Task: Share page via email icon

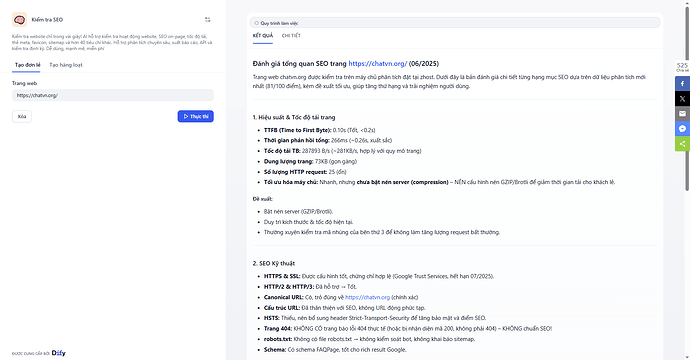Action: [683, 114]
